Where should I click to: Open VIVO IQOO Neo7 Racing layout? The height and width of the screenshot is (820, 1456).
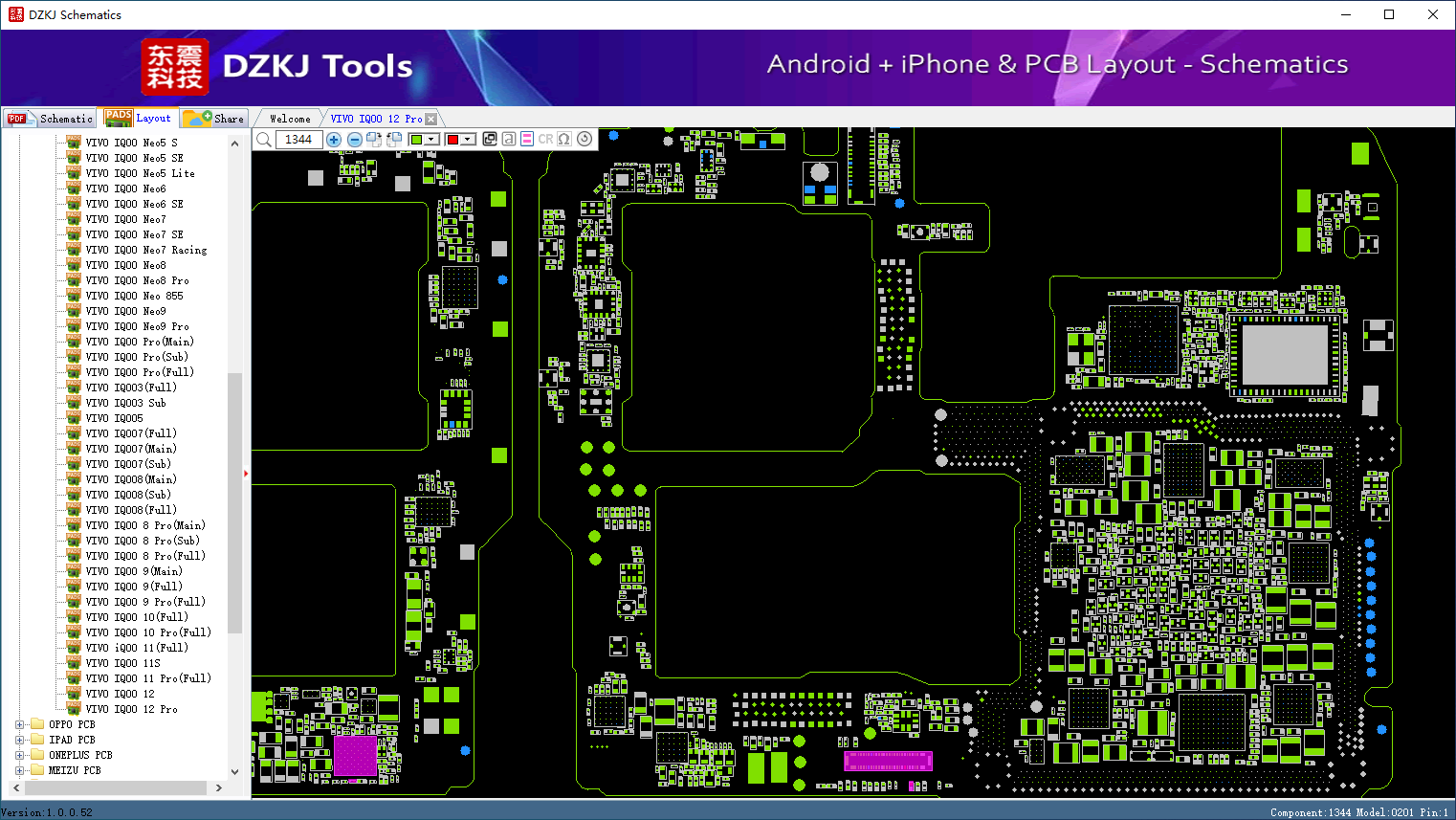click(x=145, y=250)
